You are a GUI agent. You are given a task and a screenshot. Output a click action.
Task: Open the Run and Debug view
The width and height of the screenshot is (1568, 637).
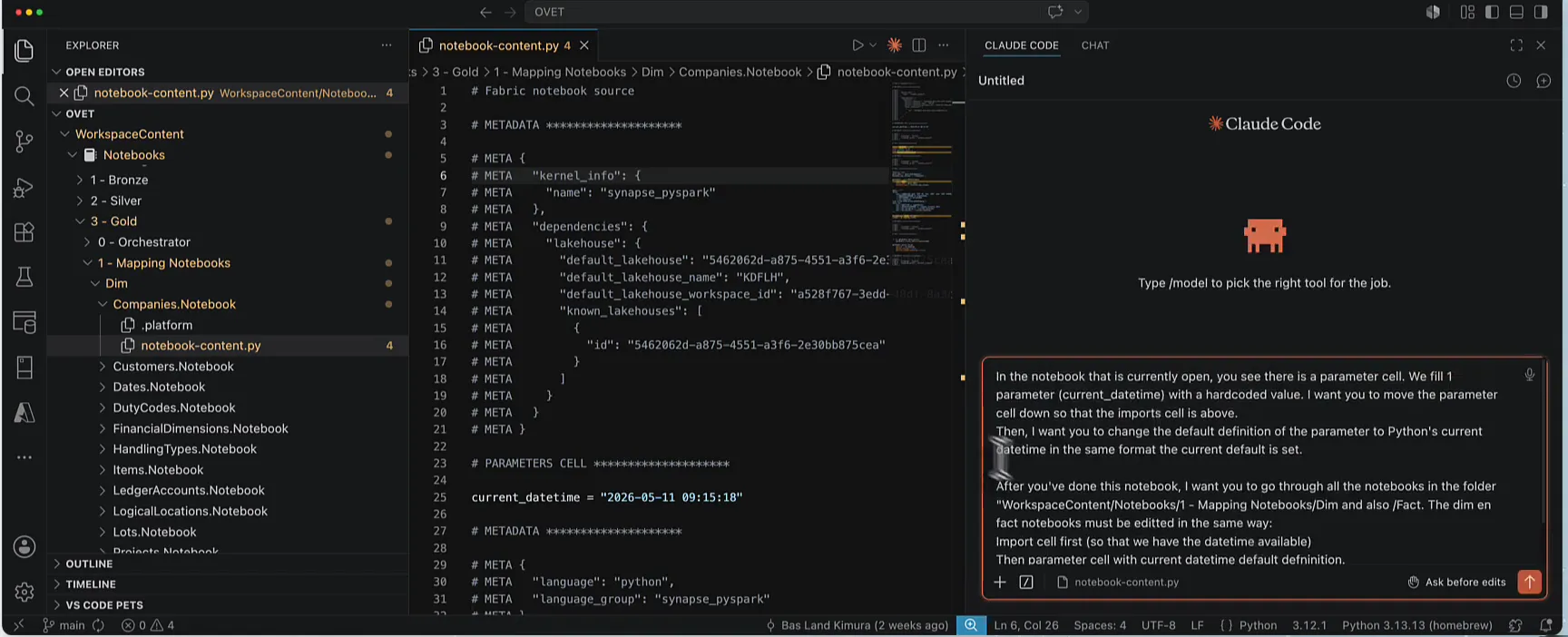click(24, 187)
